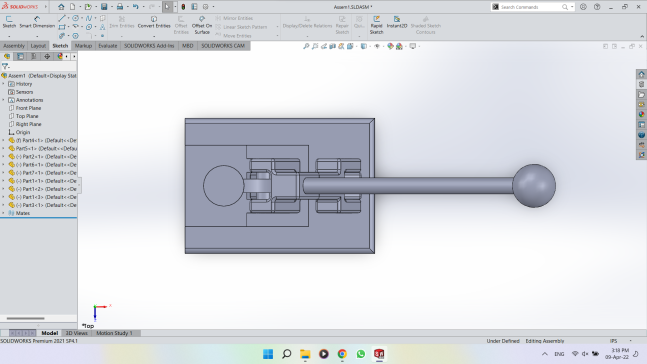Expand the History folder in the tree
The image size is (647, 364).
coord(3,84)
